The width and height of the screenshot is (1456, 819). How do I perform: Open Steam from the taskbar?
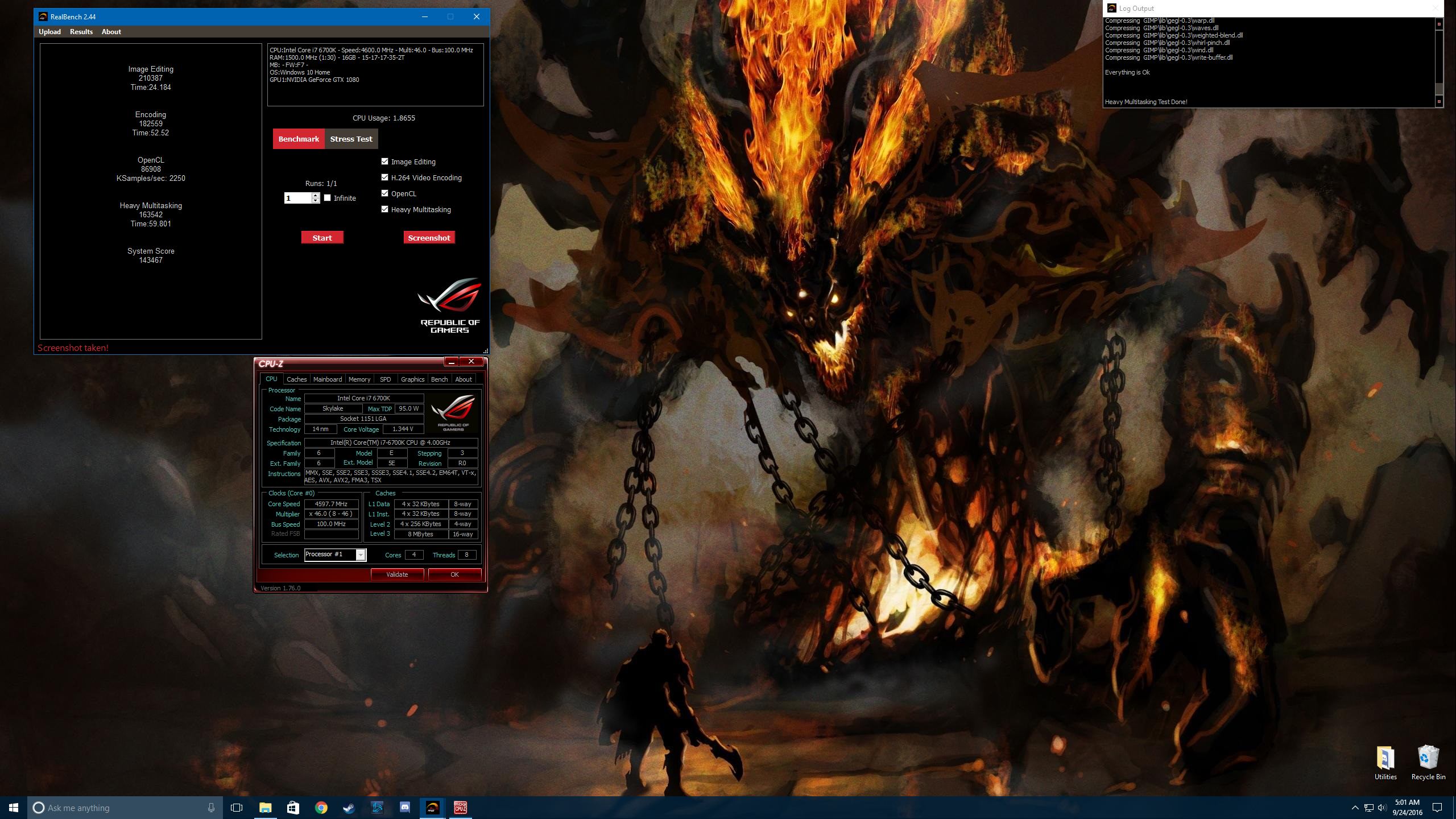coord(349,808)
